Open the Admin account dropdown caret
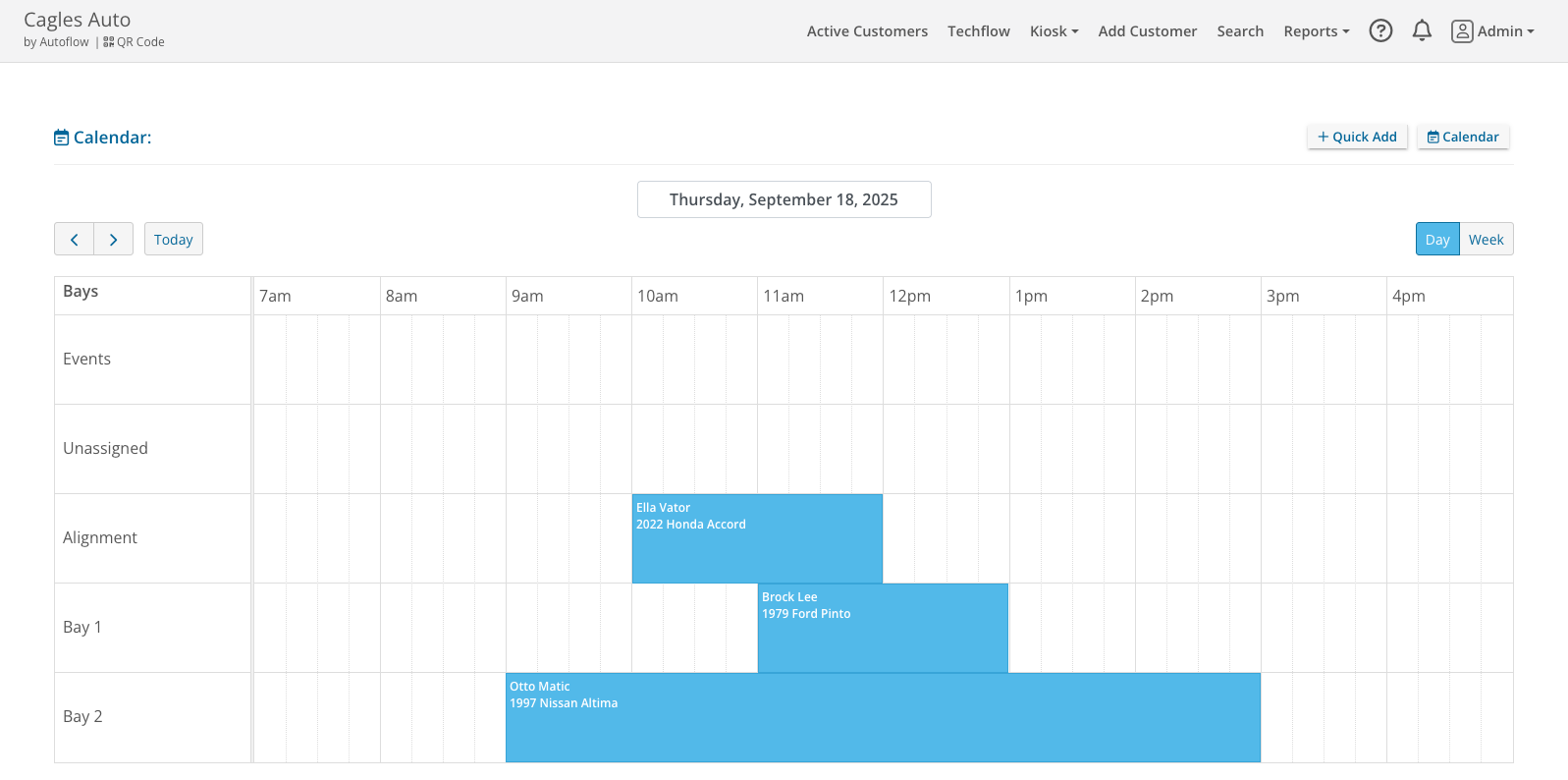The image size is (1568, 780). [x=1531, y=31]
